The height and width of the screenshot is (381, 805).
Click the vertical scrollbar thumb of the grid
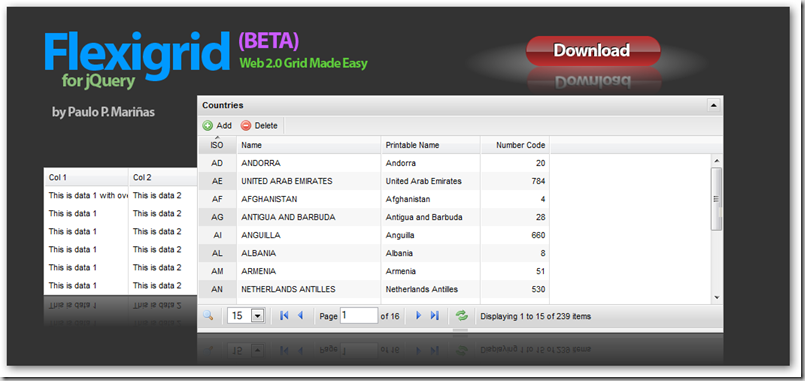(717, 199)
